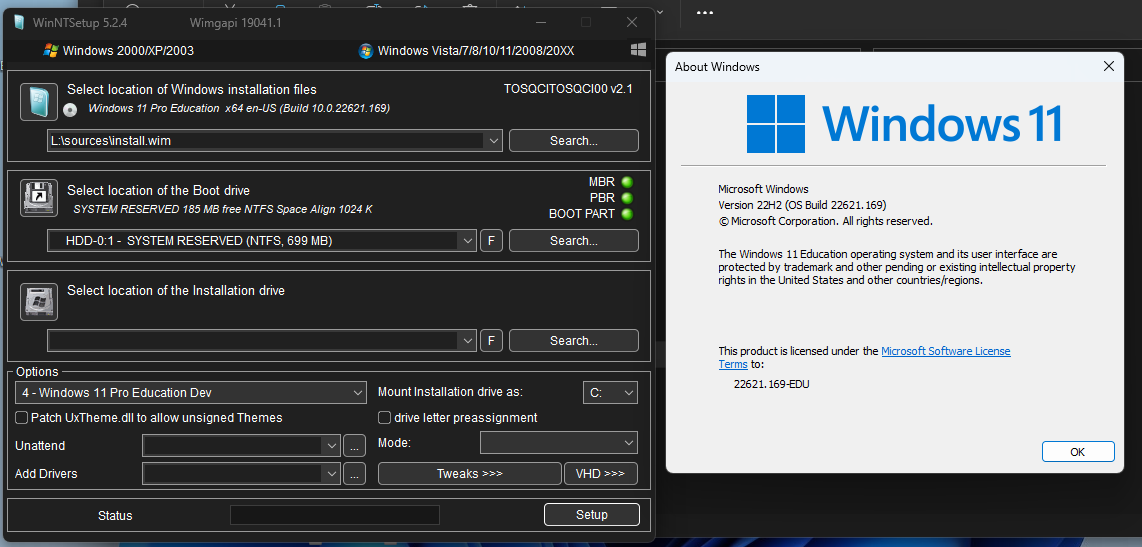
Task: Click the SYSTEM RESERVED 185 MB free info text
Action: (x=224, y=209)
